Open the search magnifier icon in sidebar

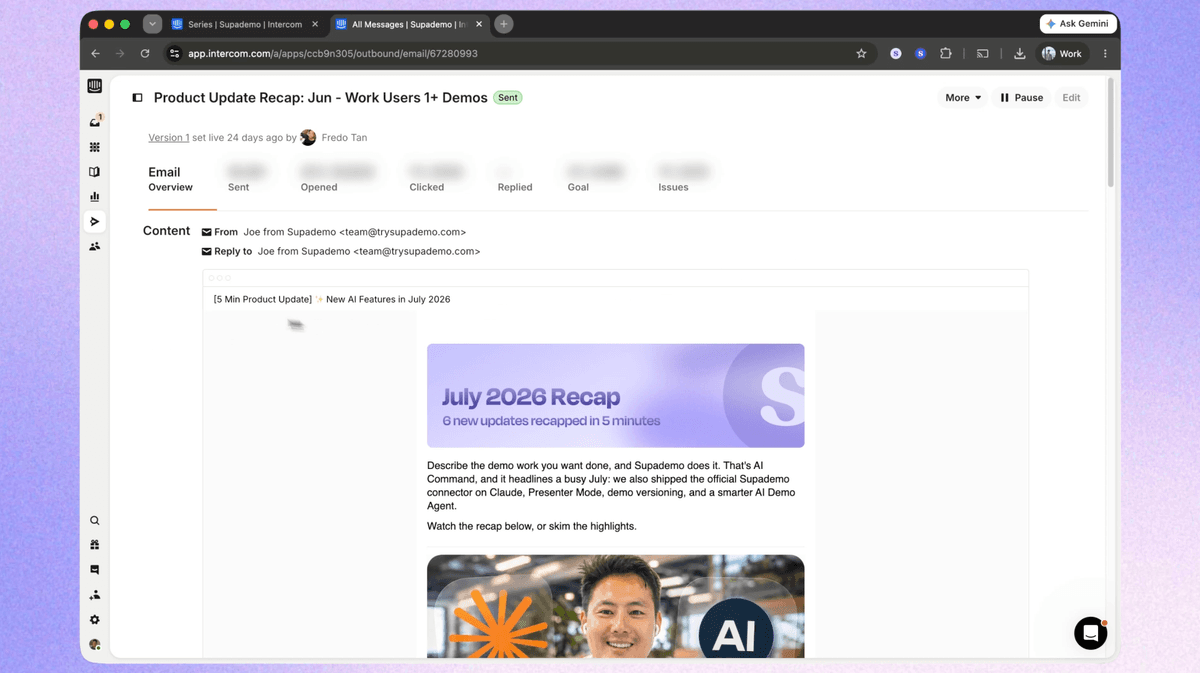95,521
